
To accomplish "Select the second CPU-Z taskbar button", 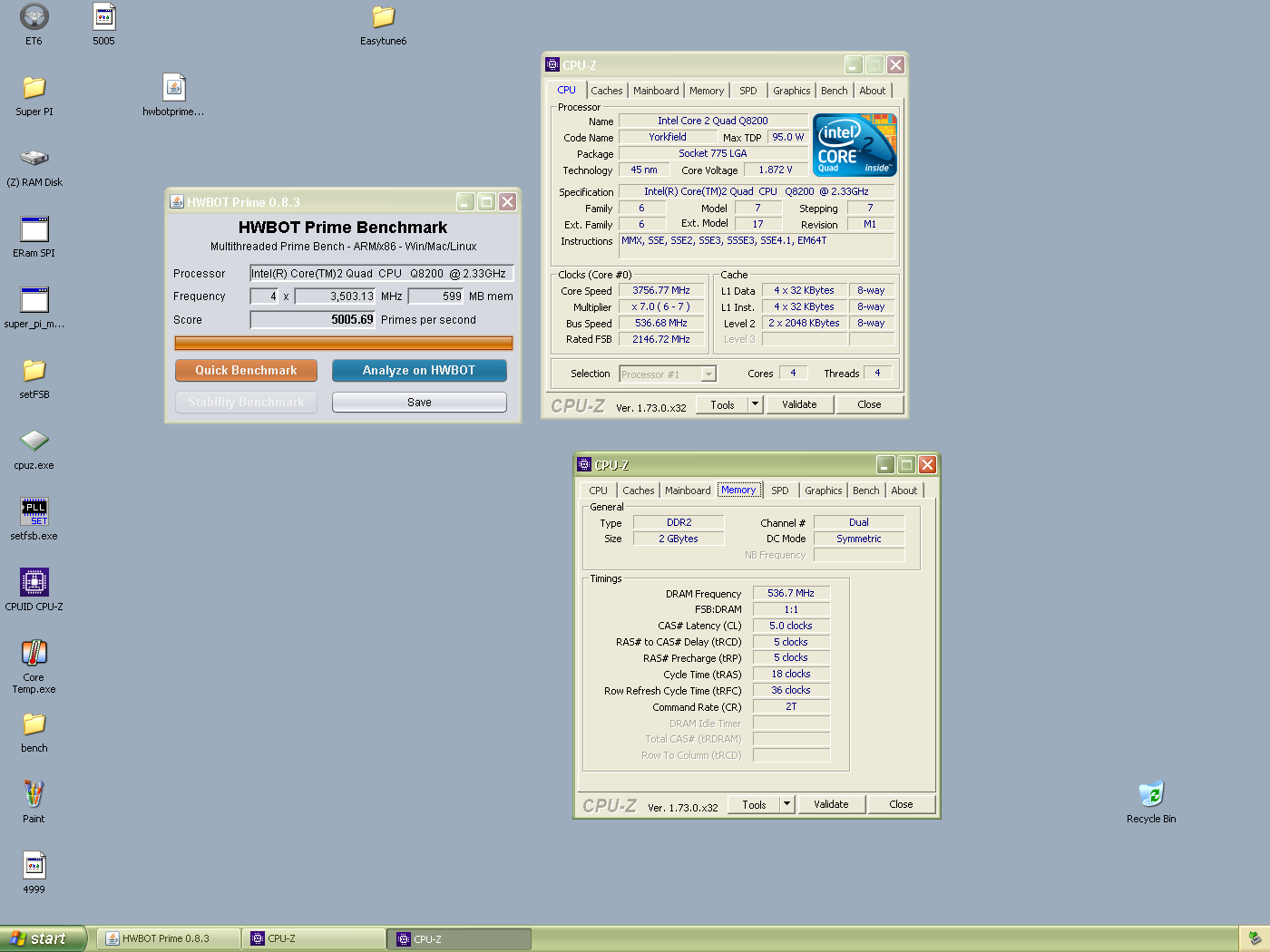I will [x=460, y=938].
